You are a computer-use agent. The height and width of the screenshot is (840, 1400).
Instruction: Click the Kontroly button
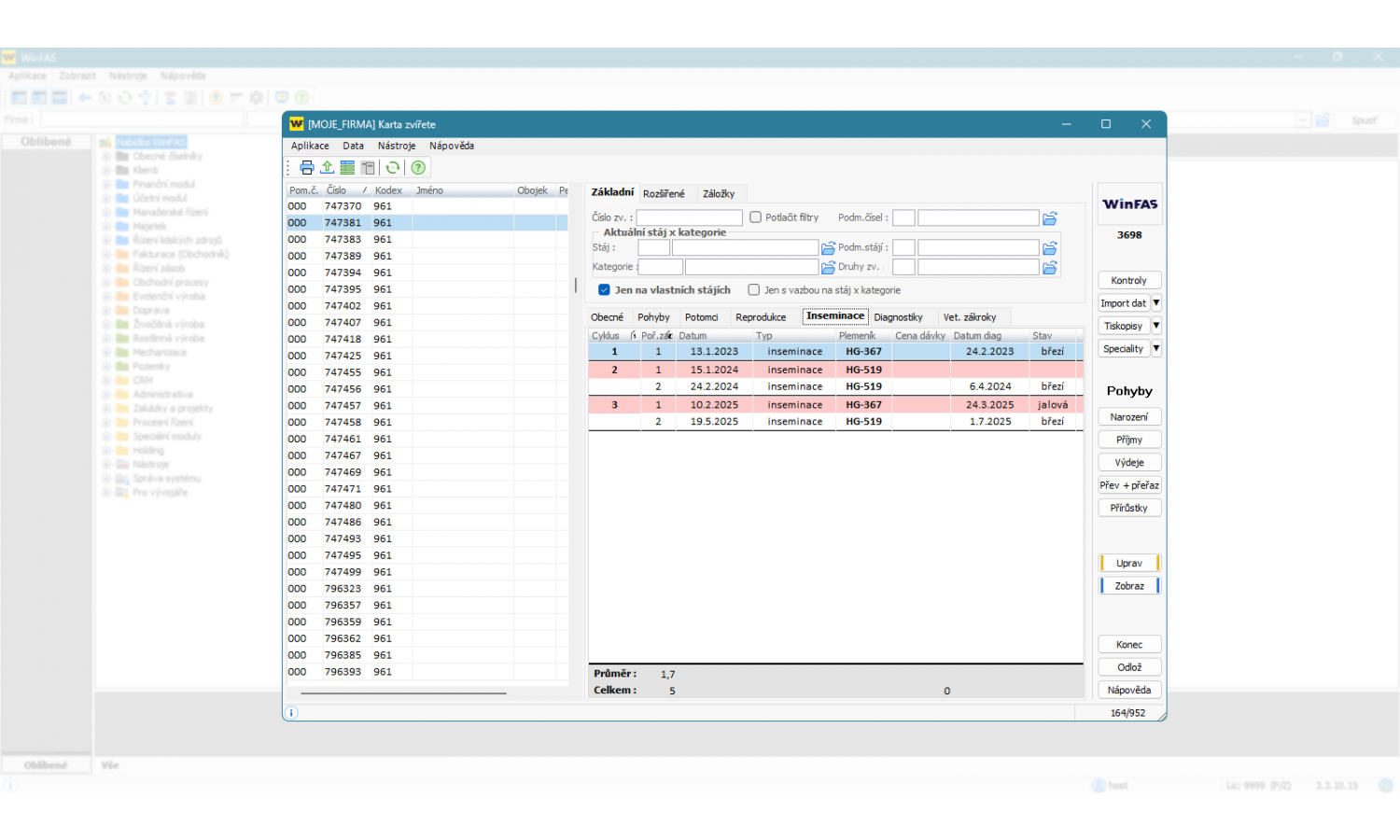1128,281
